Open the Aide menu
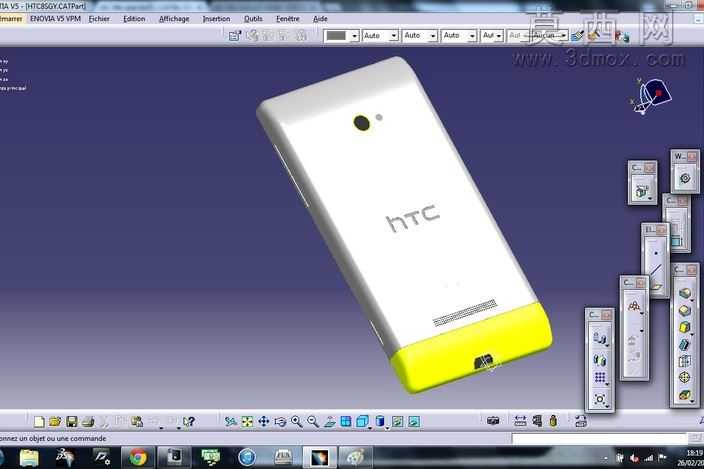704x469 pixels. tap(320, 19)
